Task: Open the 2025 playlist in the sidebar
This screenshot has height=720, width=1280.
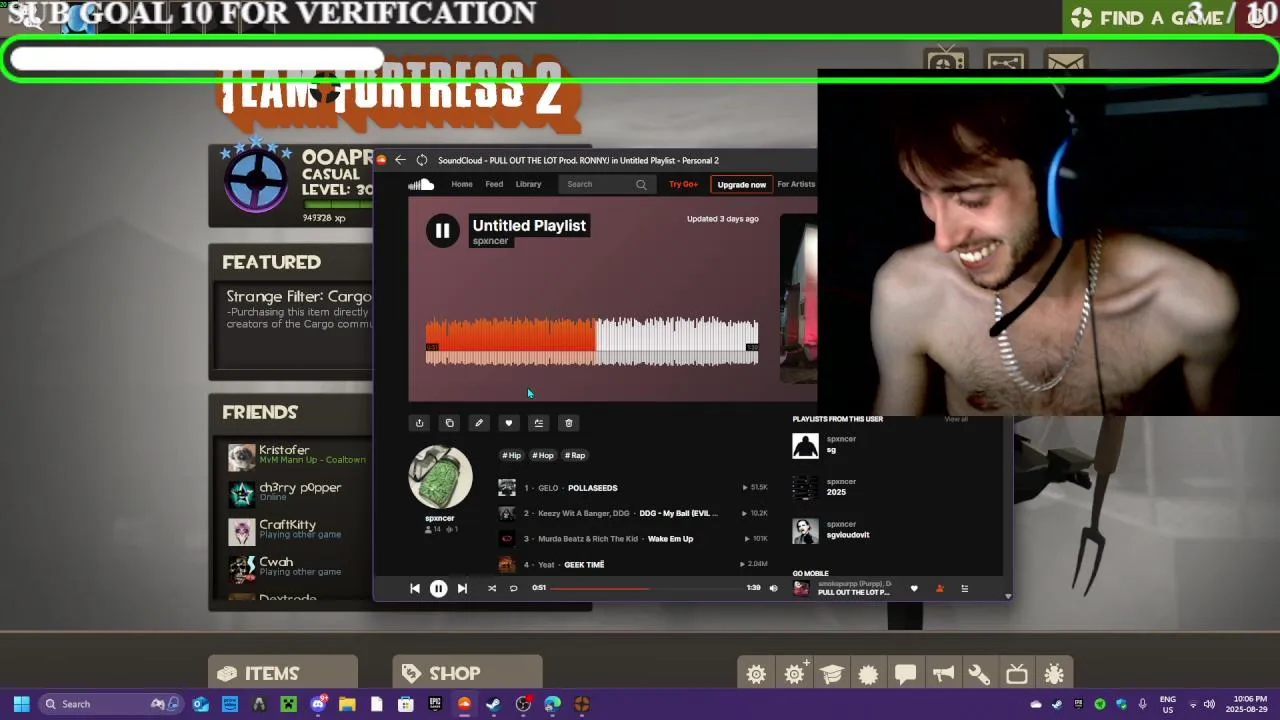Action: point(836,492)
